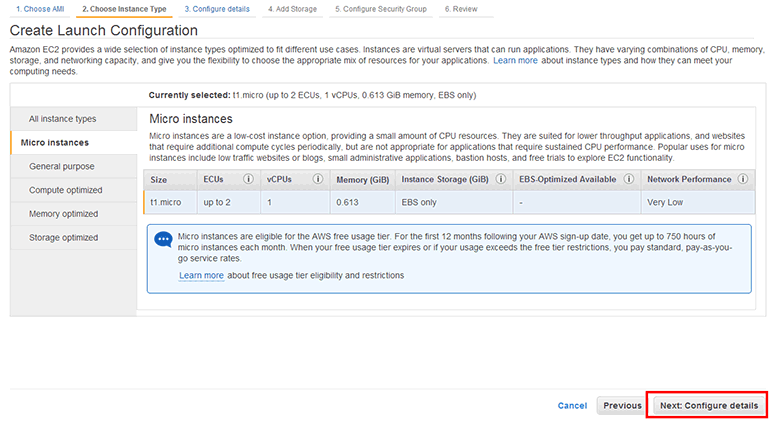Click info icon beside Network Performance
Image resolution: width=770 pixels, height=422 pixels.
741,180
